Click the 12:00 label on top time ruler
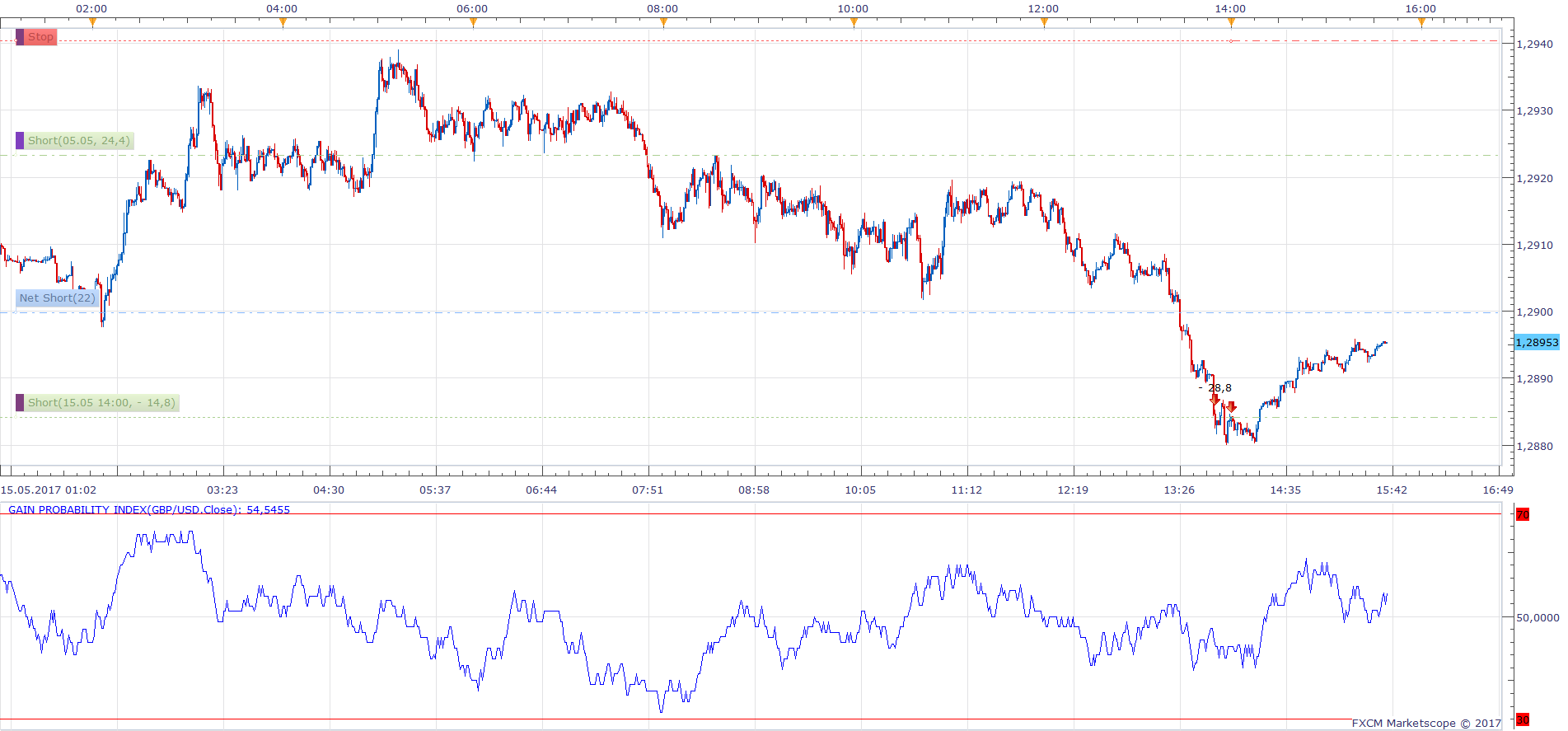This screenshot has width=1568, height=731. (x=1043, y=9)
